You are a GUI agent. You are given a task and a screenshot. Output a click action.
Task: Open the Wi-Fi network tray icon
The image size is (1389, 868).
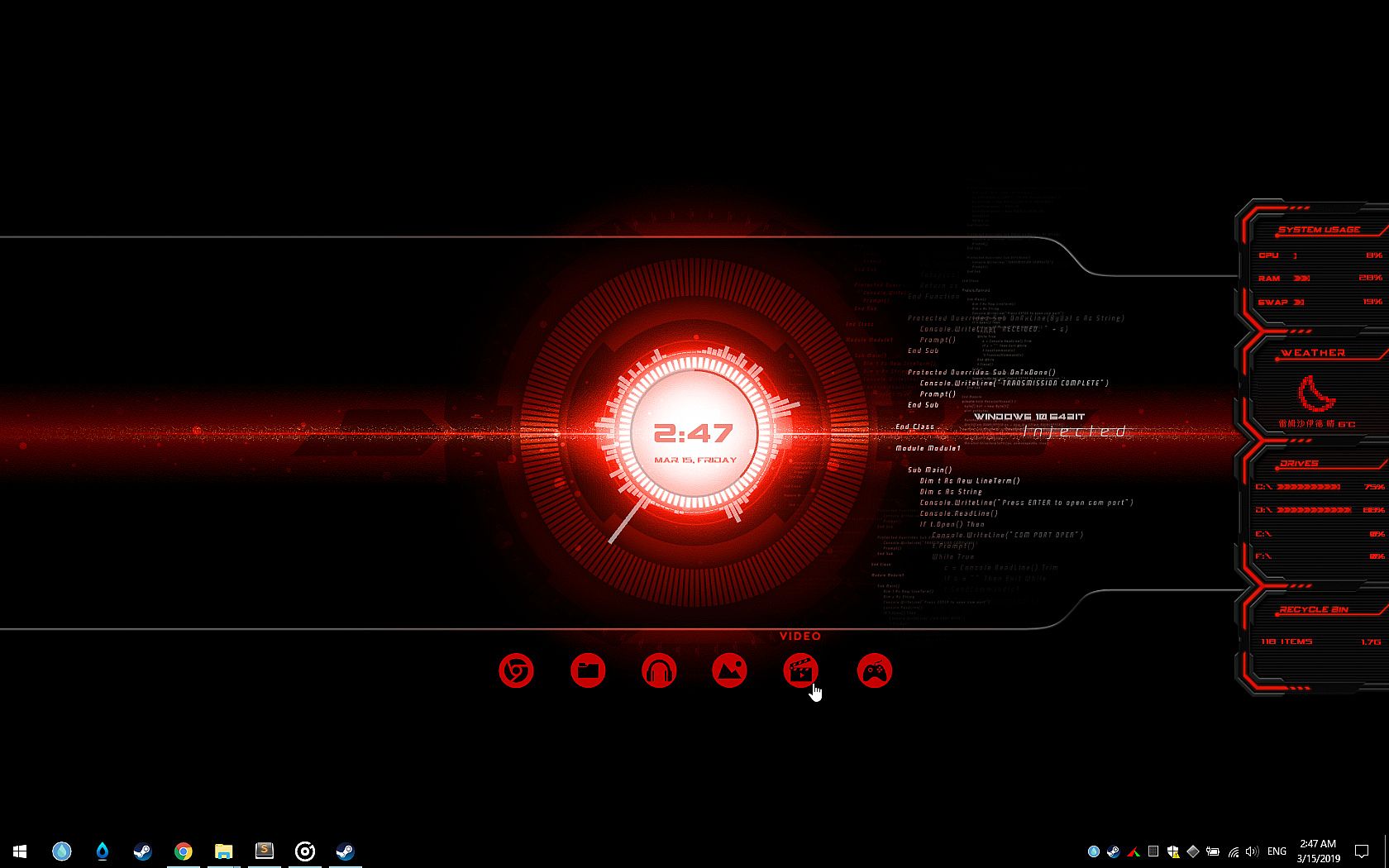click(x=1233, y=851)
